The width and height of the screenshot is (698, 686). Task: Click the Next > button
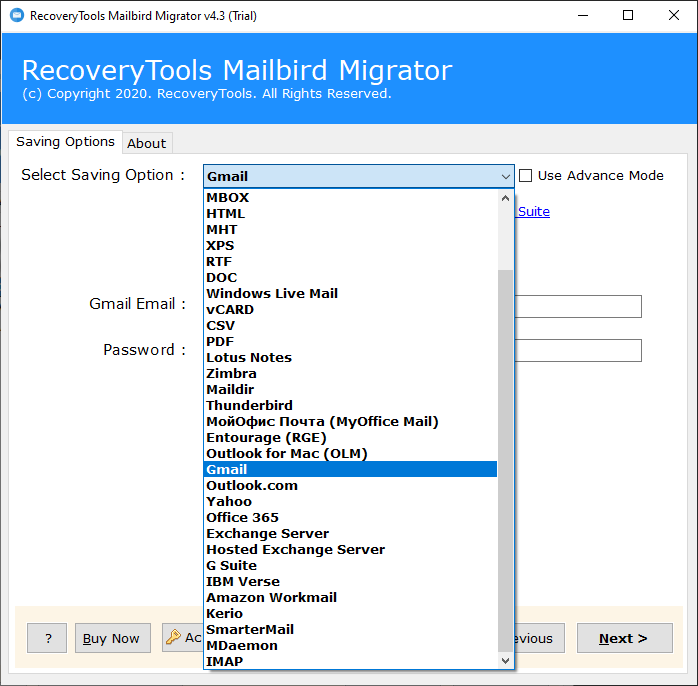tap(625, 638)
